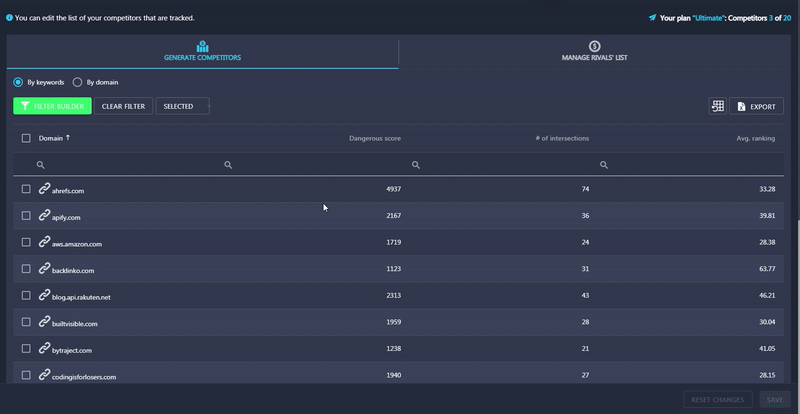Click the codingisforlosers.com domain text
This screenshot has height=414, width=800.
coord(84,377)
